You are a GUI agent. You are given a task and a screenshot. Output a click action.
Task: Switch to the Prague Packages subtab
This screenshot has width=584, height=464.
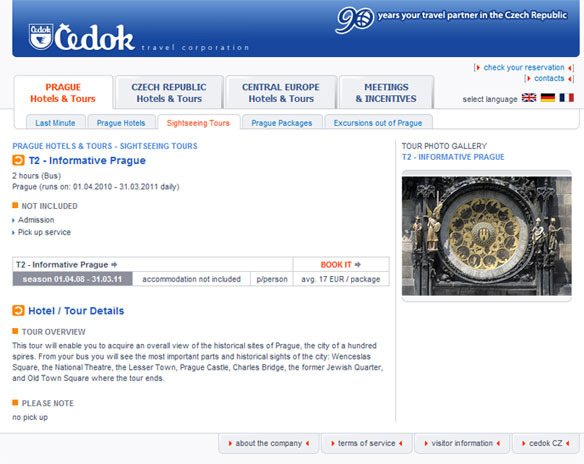click(282, 123)
